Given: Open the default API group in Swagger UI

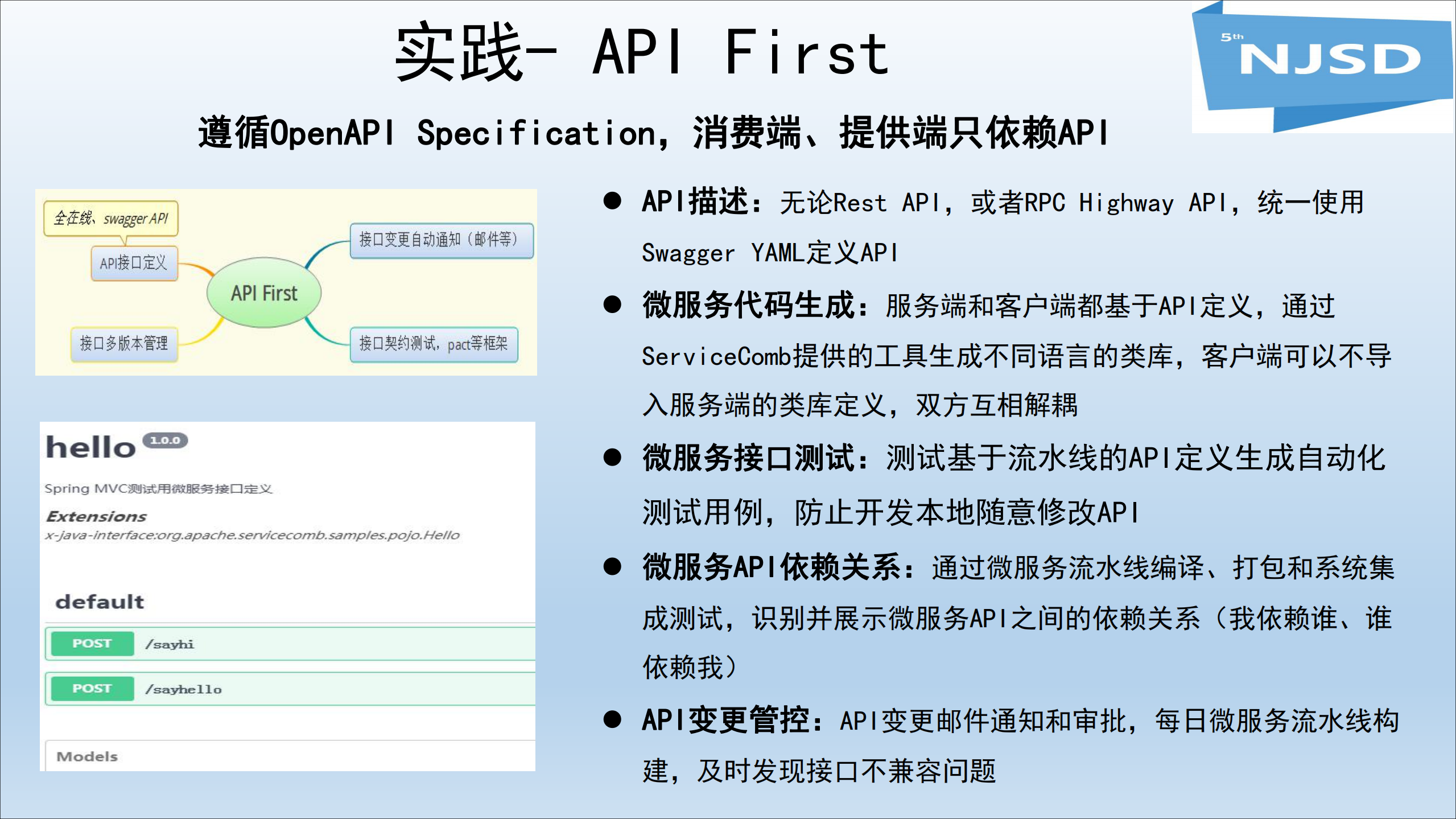Looking at the screenshot, I should coord(100,601).
